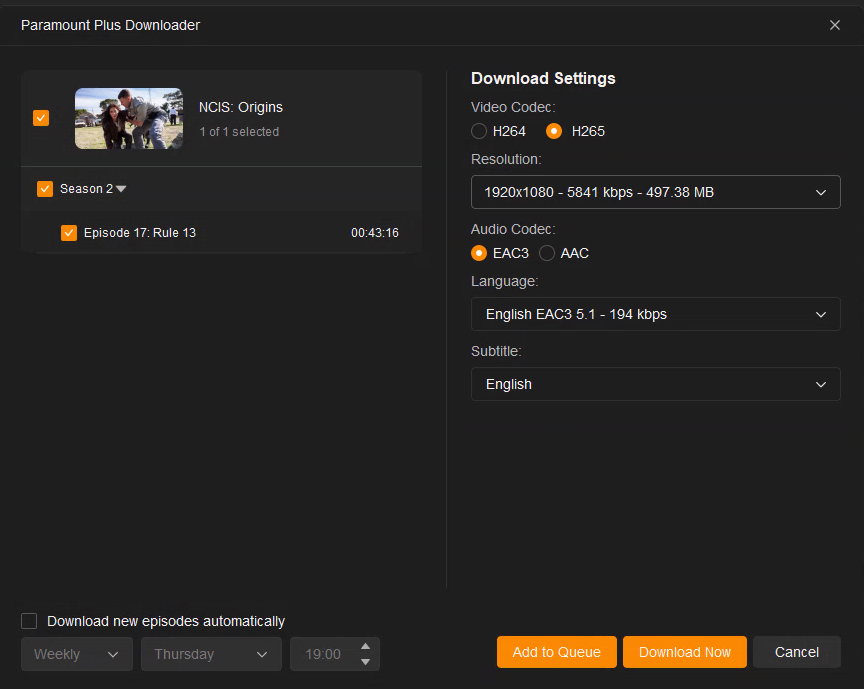The height and width of the screenshot is (689, 864).
Task: Open the Resolution dropdown
Action: [656, 192]
